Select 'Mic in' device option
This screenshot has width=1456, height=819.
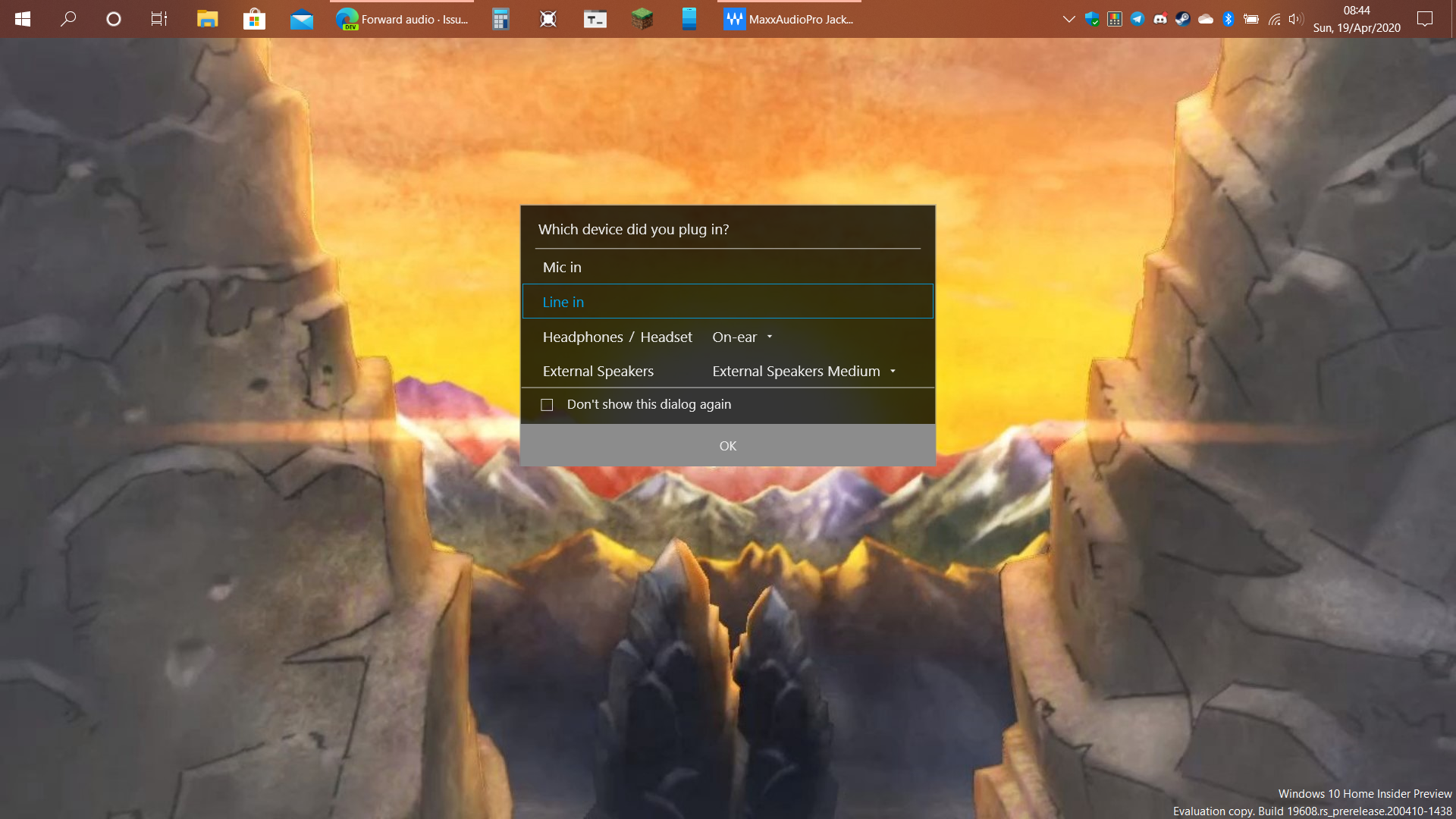pos(727,267)
